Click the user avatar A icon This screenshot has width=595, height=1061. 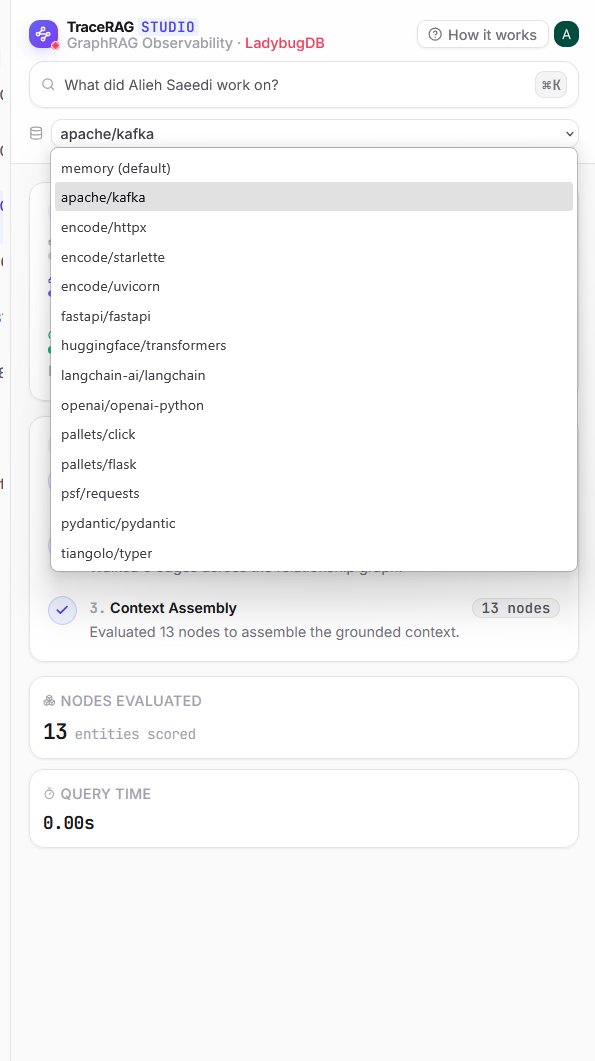[566, 34]
